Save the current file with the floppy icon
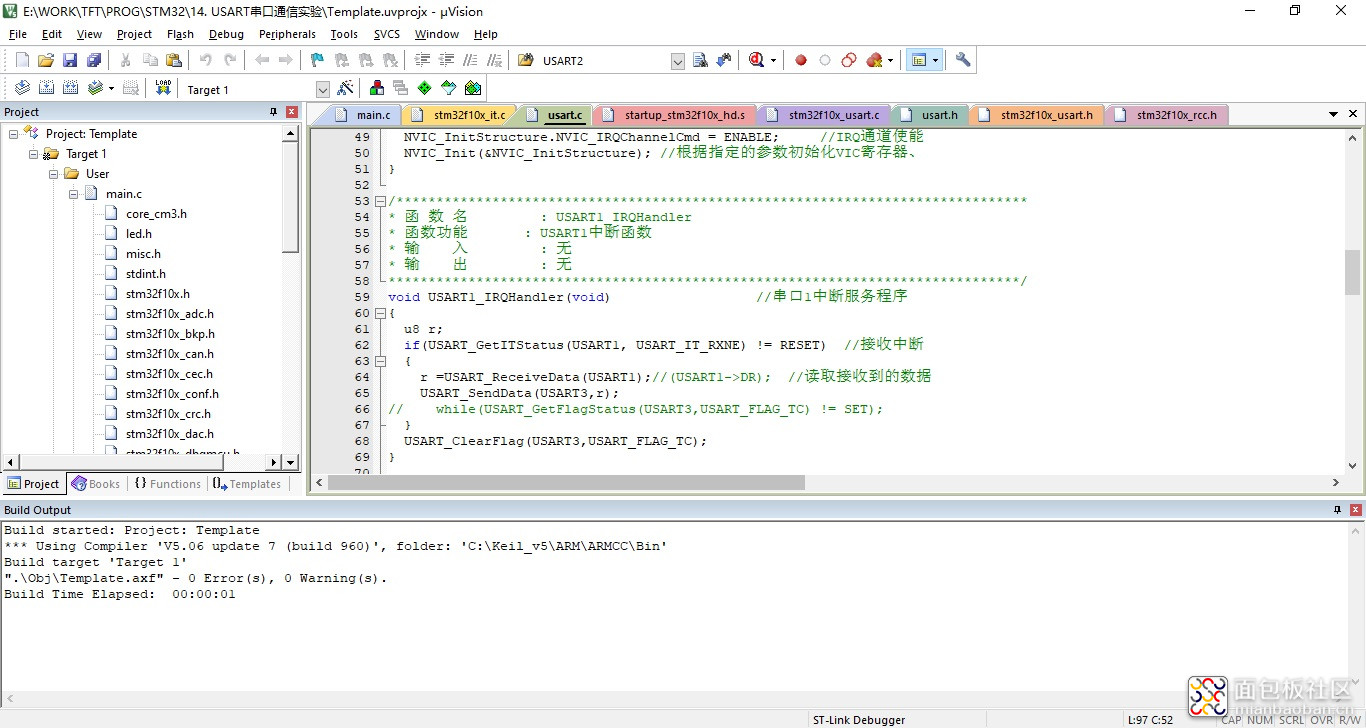Image resolution: width=1366 pixels, height=728 pixels. (x=70, y=60)
